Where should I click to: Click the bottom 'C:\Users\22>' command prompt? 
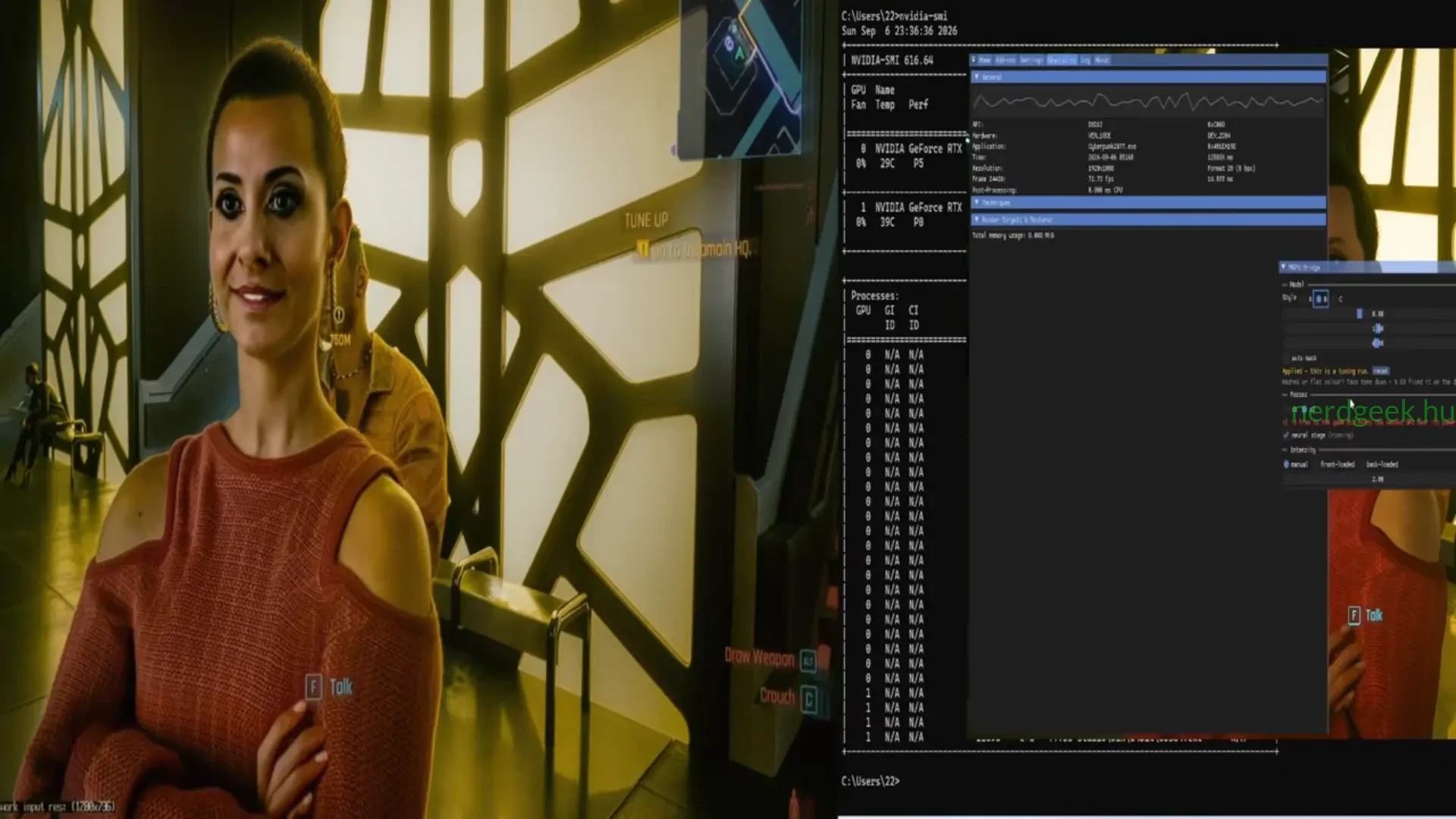pyautogui.click(x=871, y=781)
